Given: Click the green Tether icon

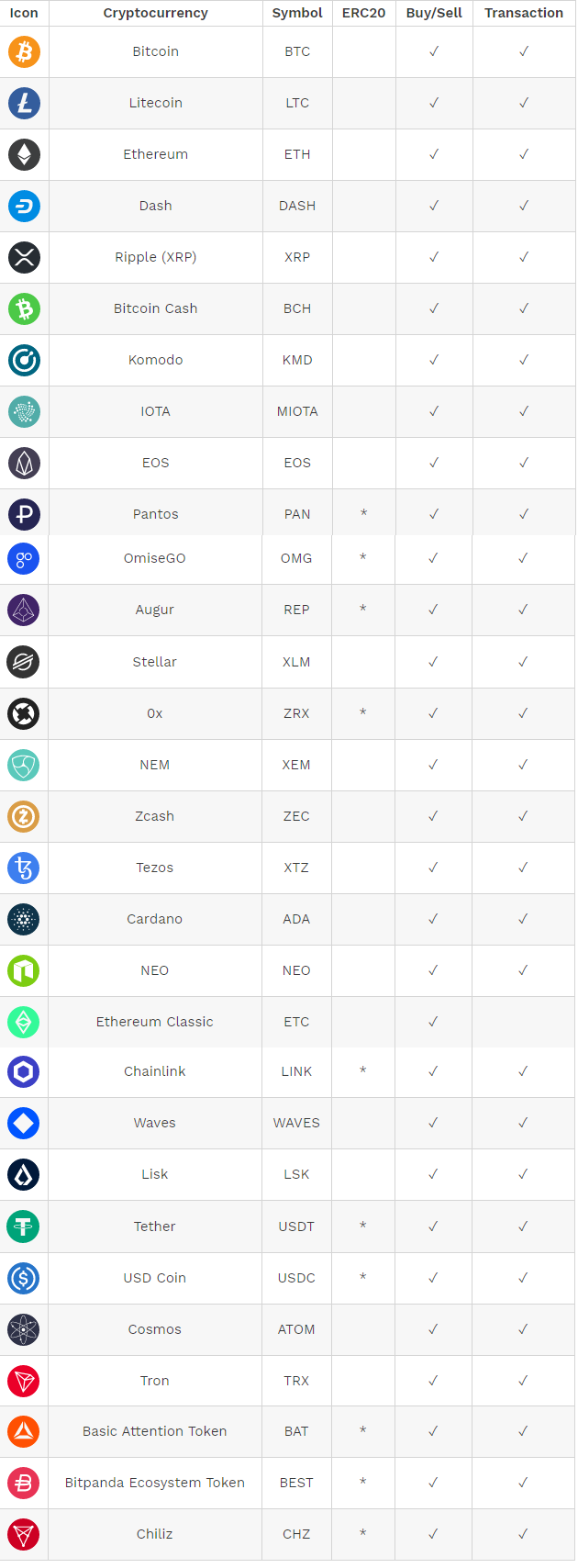Looking at the screenshot, I should click(x=24, y=1226).
